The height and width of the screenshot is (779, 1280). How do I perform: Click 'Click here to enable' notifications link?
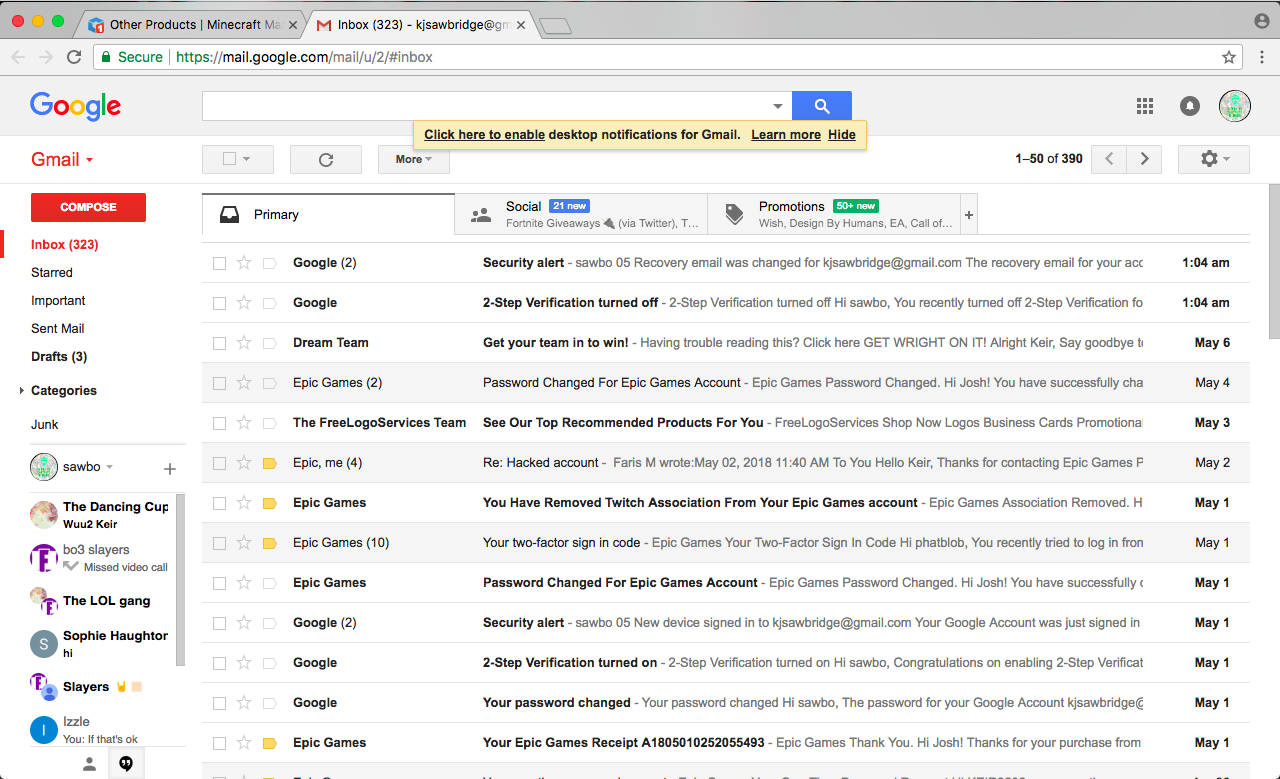[485, 135]
